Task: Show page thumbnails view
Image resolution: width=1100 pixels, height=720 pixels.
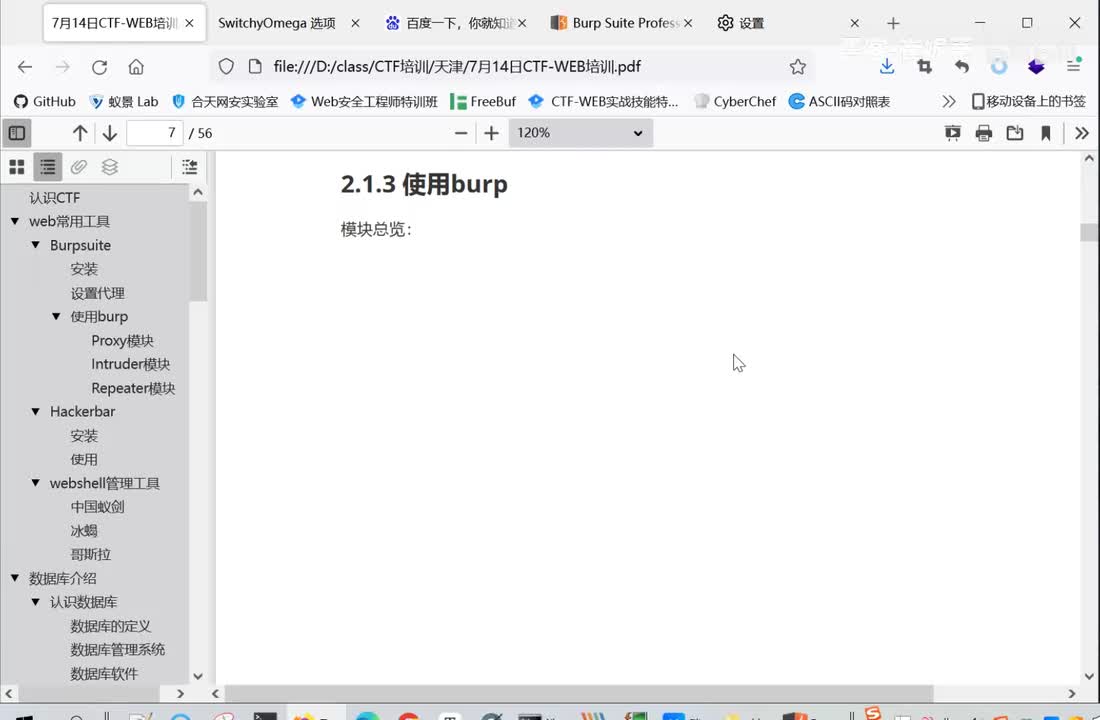Action: point(17,166)
